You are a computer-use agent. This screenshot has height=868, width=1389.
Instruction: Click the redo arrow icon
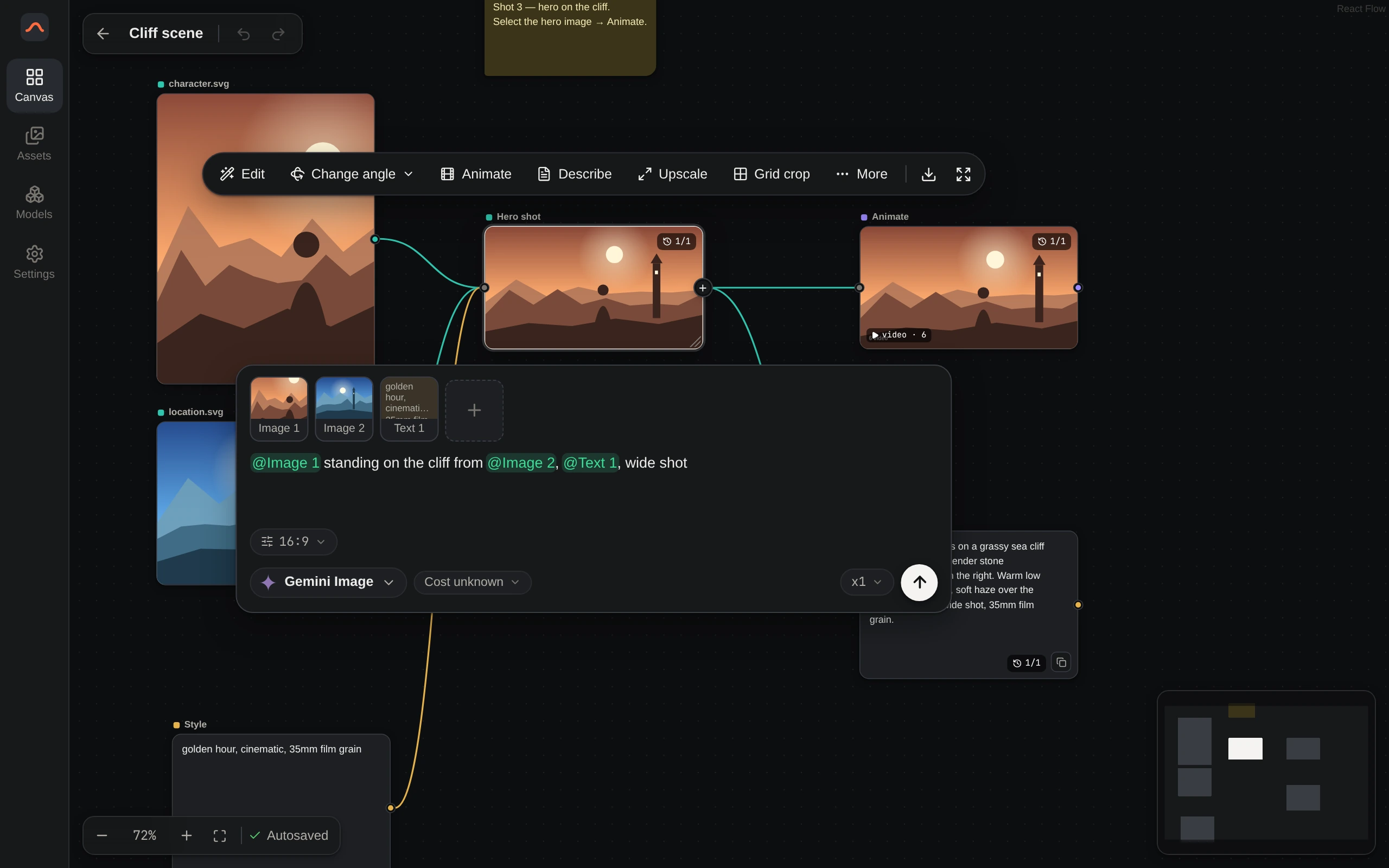[x=278, y=34]
